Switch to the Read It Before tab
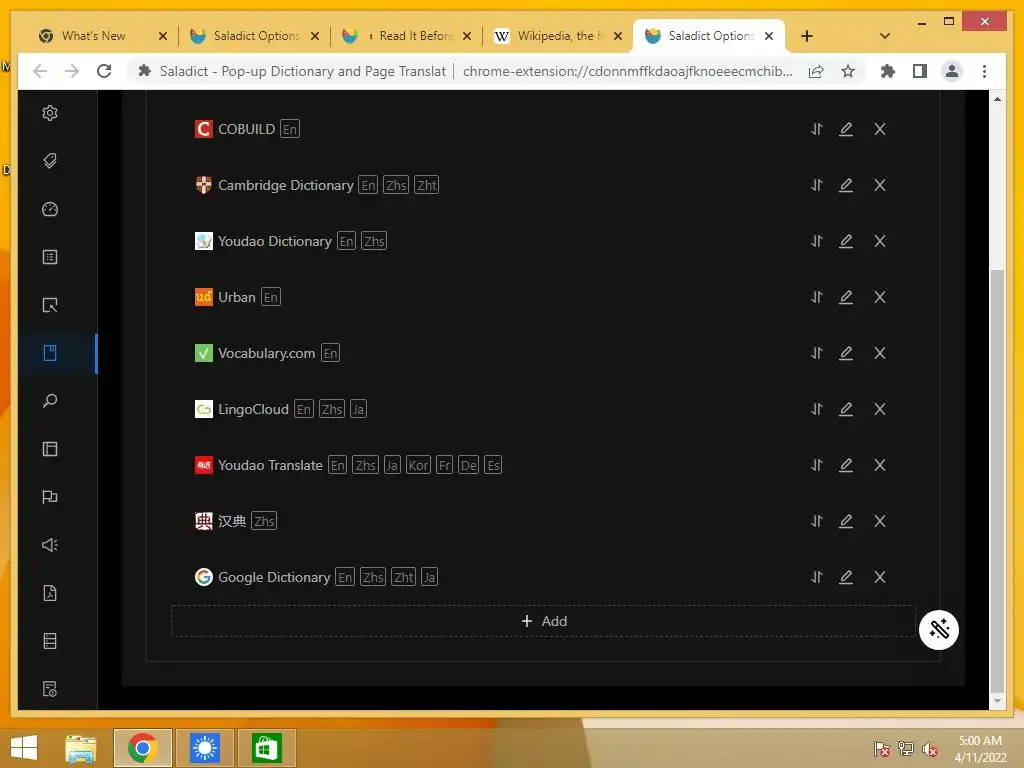Viewport: 1024px width, 768px height. click(x=406, y=36)
